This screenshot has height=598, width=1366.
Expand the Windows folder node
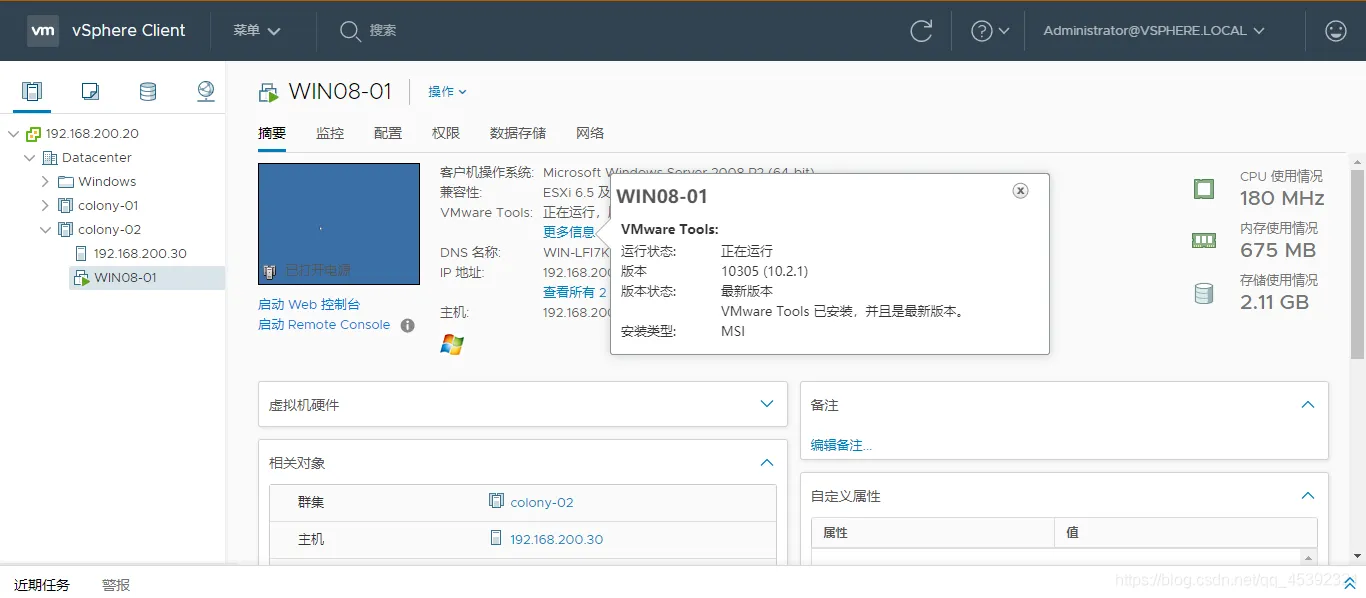[x=45, y=182]
